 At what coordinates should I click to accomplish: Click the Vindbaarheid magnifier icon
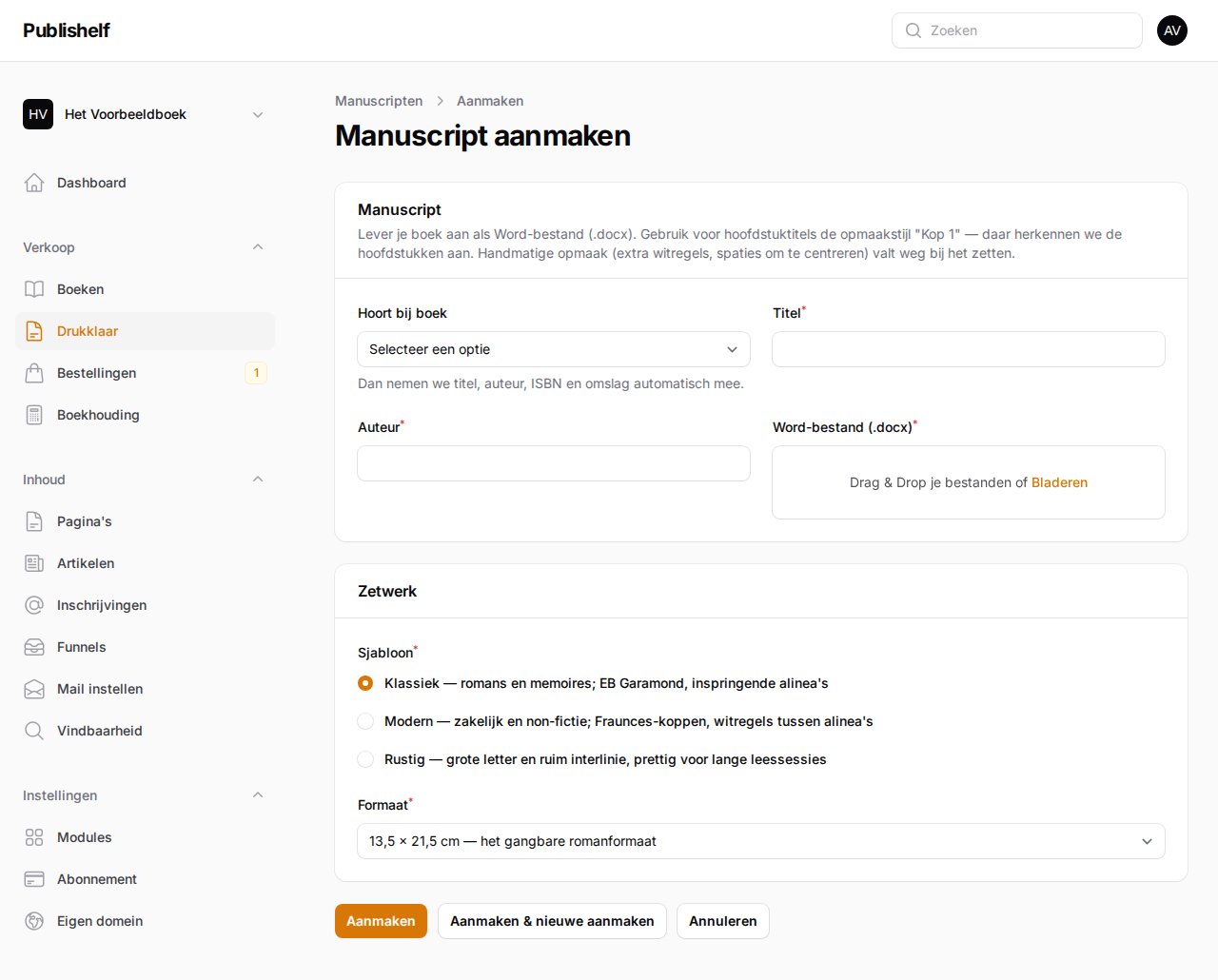(x=34, y=731)
